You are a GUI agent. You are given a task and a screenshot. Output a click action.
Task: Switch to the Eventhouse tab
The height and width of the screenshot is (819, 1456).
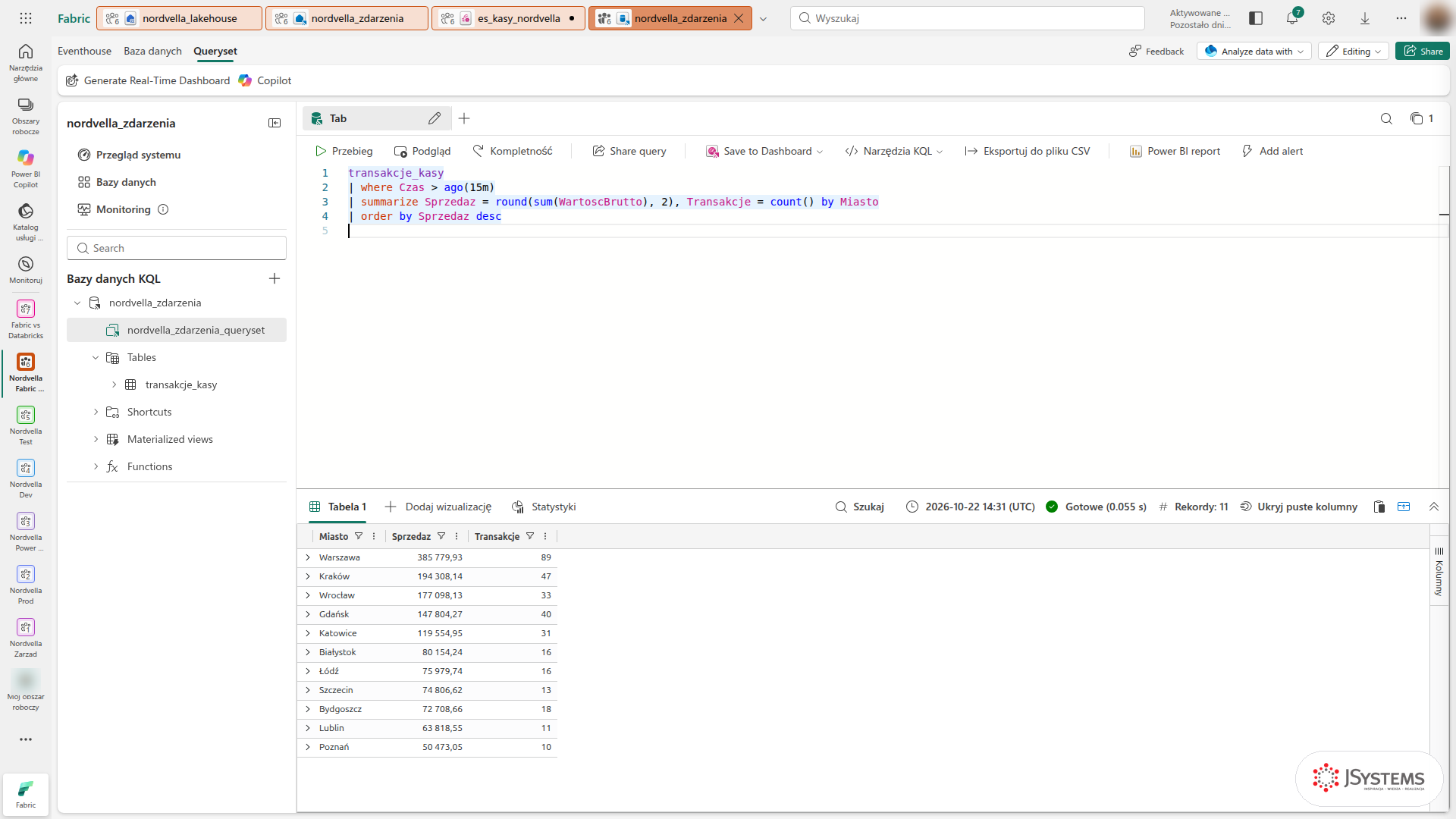(84, 51)
